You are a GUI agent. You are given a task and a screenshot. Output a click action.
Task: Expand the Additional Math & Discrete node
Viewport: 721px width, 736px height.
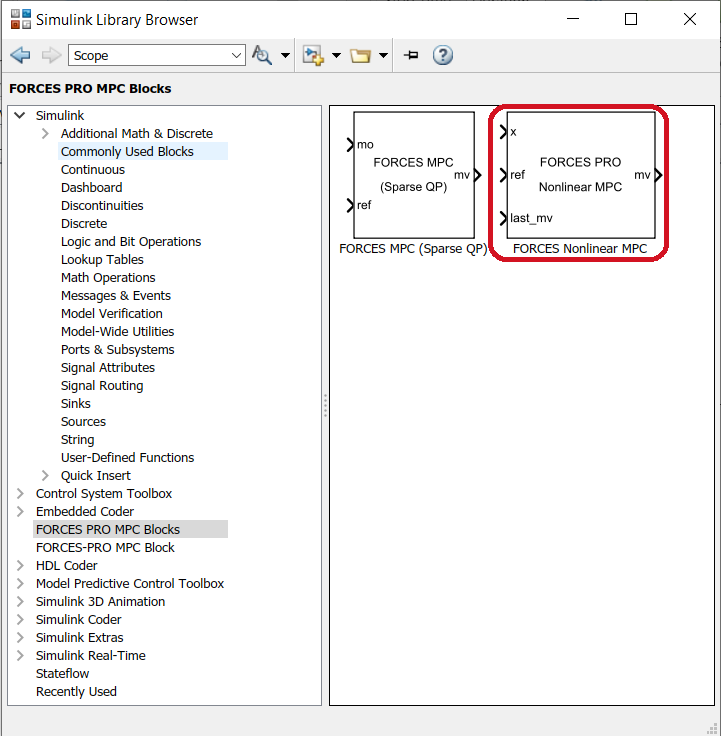(x=45, y=134)
